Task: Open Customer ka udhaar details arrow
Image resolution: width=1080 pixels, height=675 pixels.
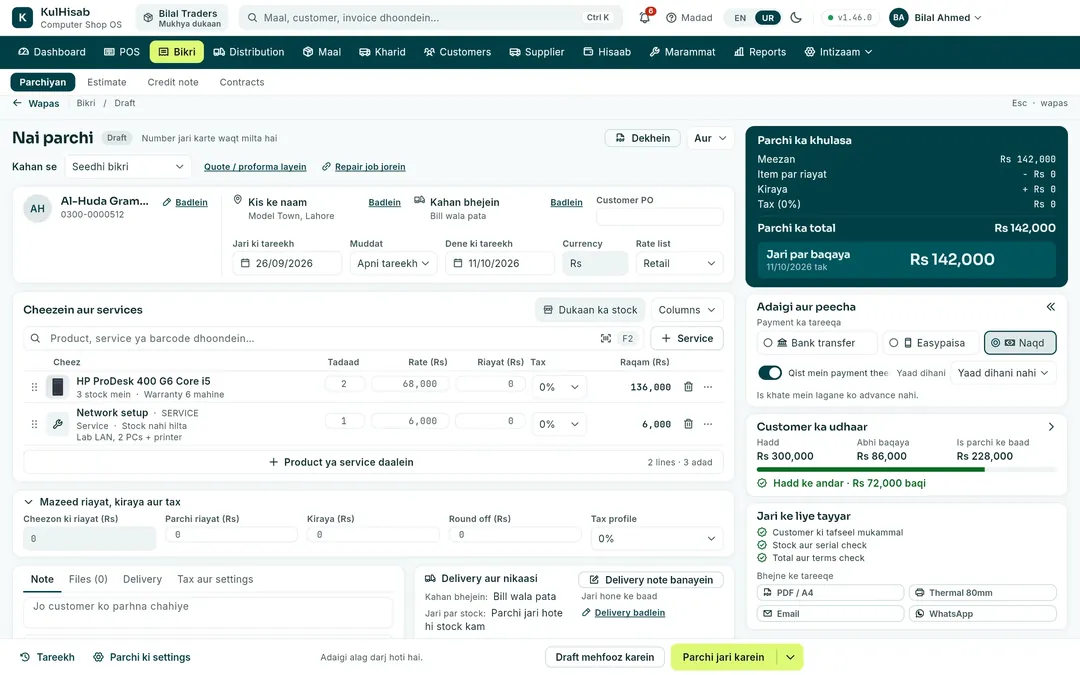Action: (x=1051, y=426)
